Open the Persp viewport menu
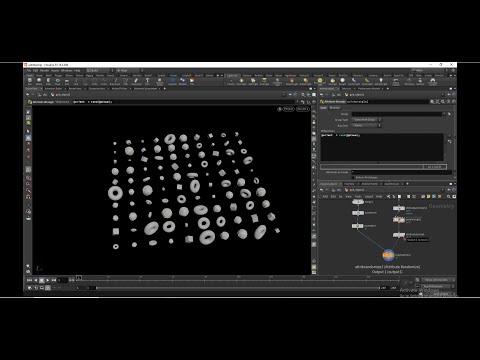The image size is (480, 360). pyautogui.click(x=289, y=109)
